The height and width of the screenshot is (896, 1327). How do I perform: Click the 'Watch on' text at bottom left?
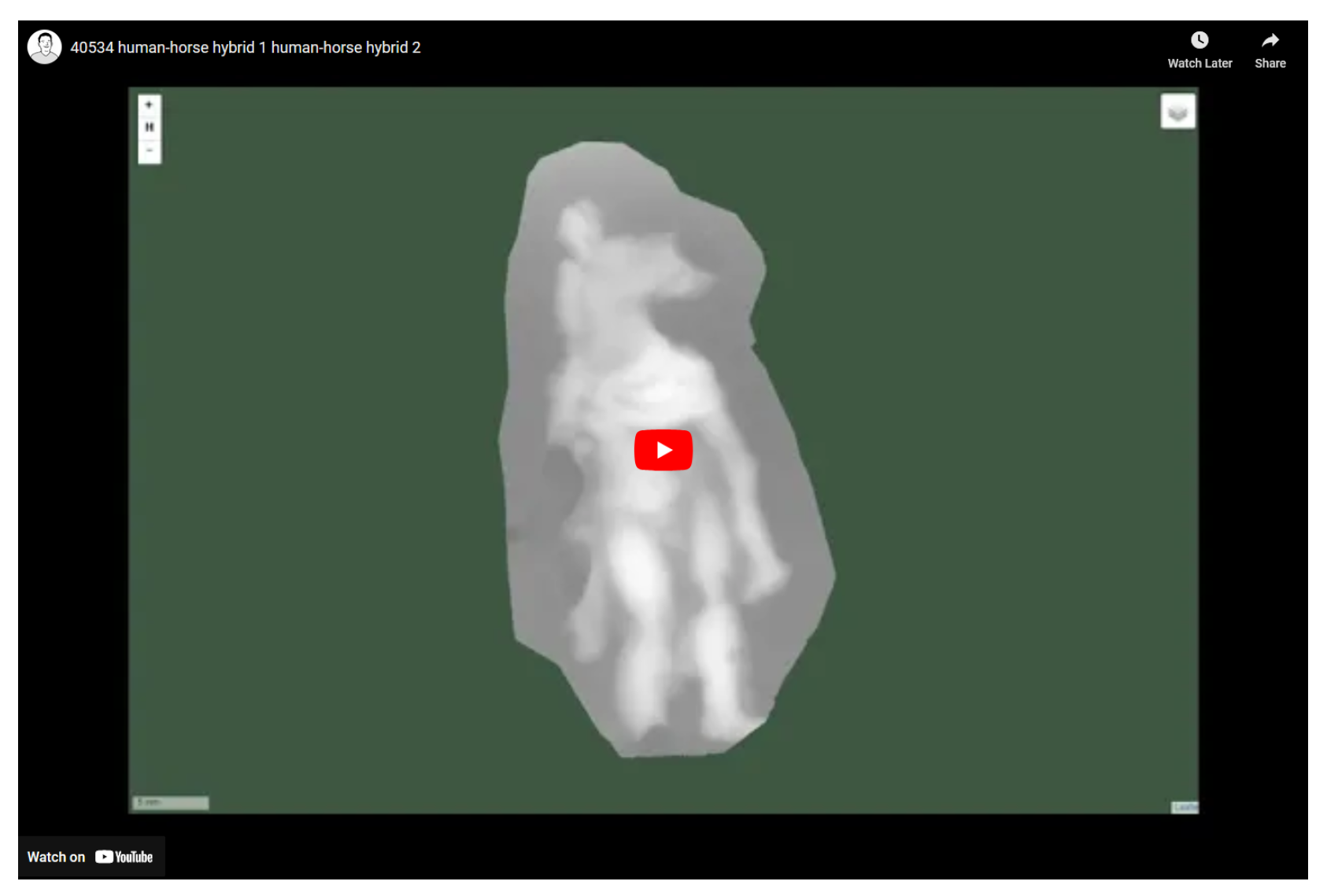pos(56,857)
